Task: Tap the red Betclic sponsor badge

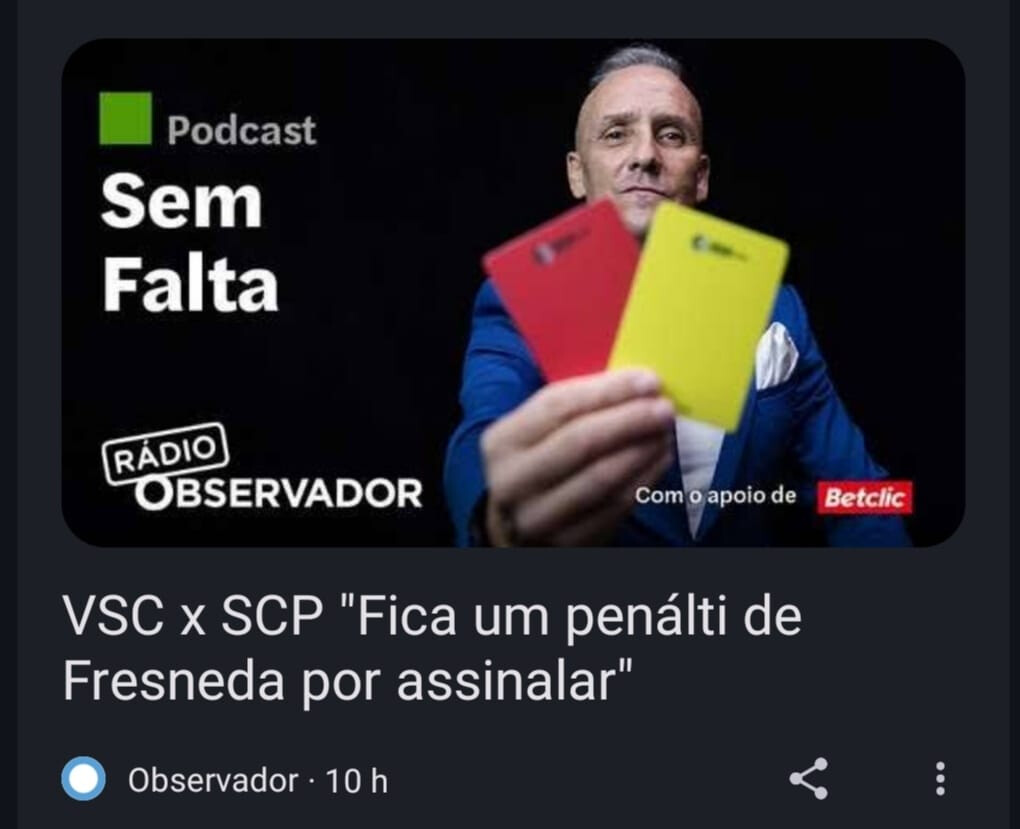Action: [865, 498]
